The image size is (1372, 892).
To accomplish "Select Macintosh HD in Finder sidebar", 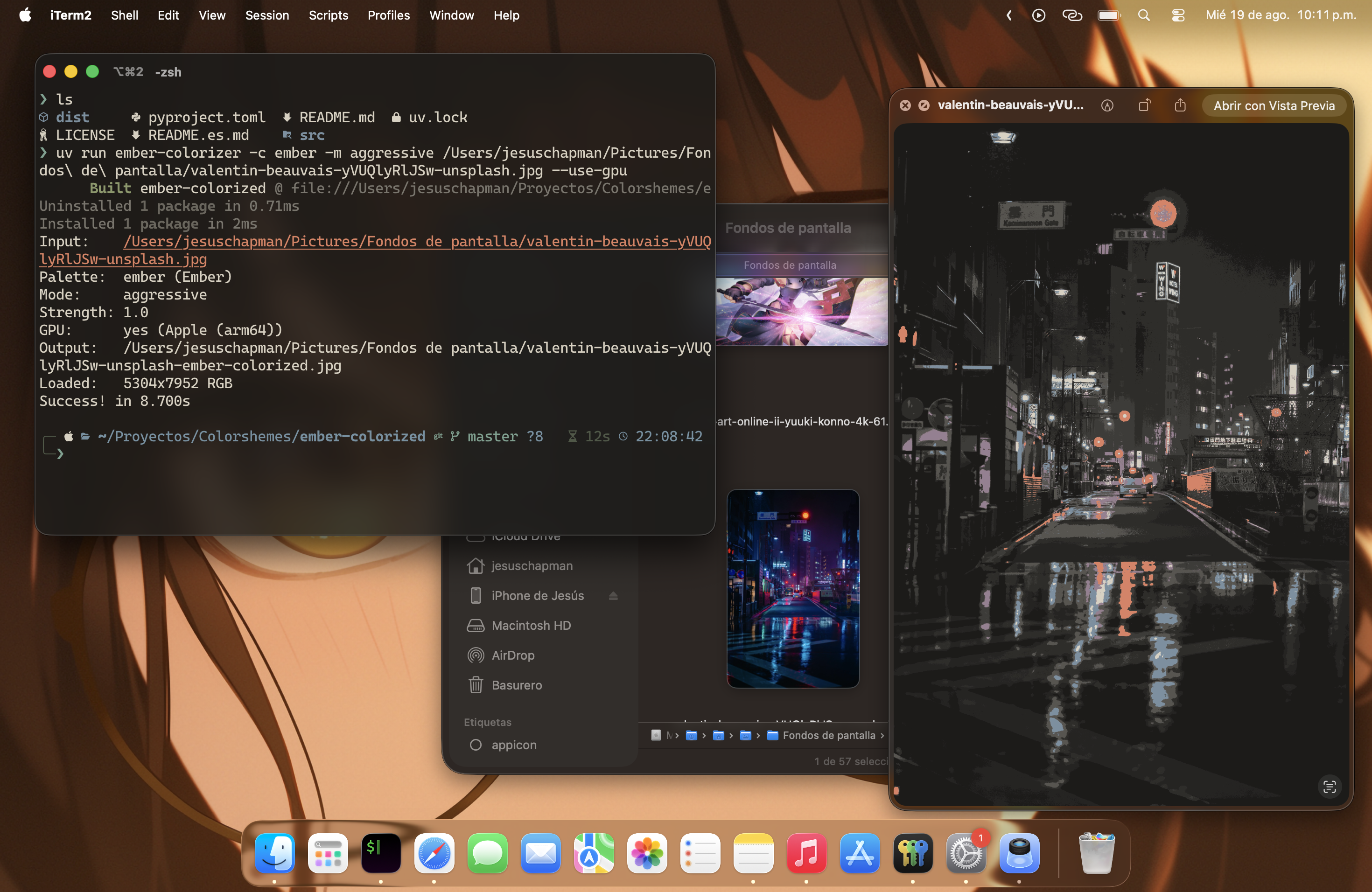I will pyautogui.click(x=531, y=626).
